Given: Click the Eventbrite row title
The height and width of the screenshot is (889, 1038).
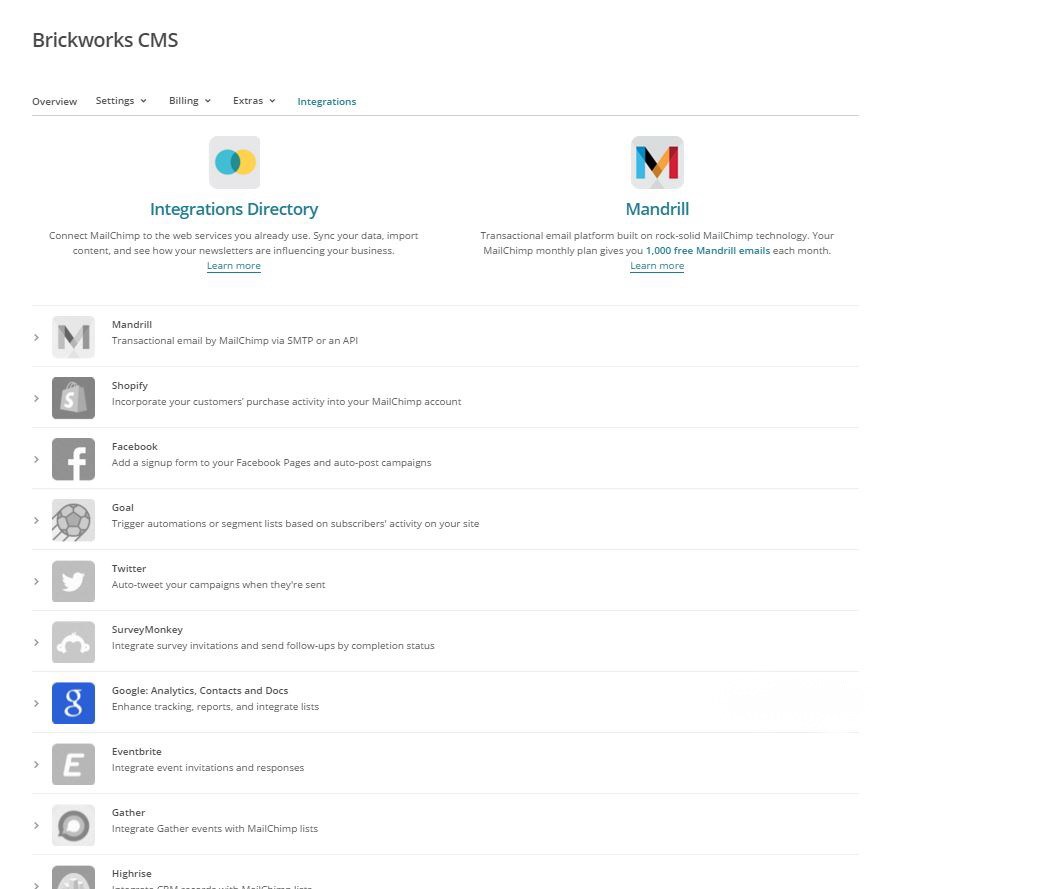Looking at the screenshot, I should click(x=136, y=751).
